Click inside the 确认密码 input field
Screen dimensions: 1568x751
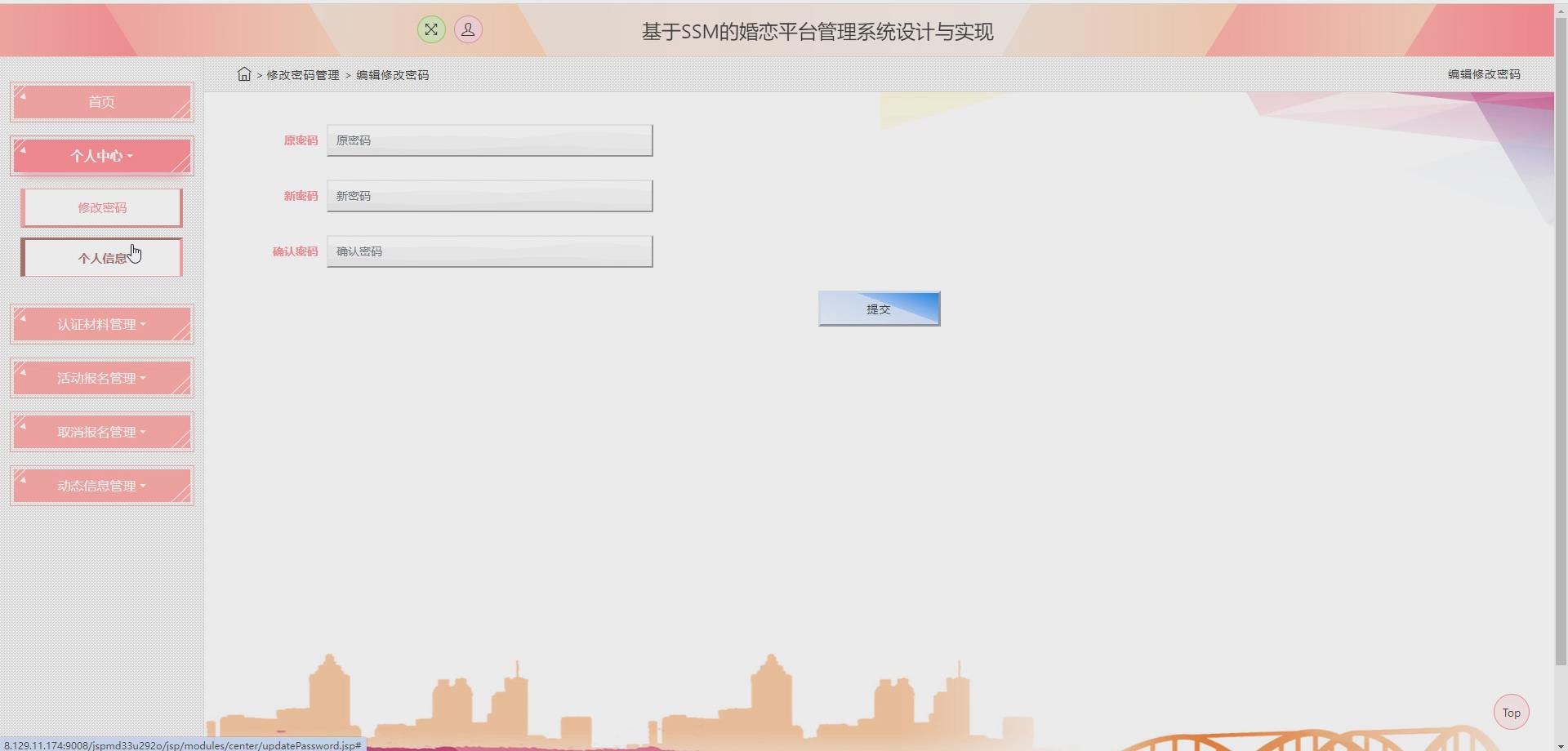pyautogui.click(x=488, y=251)
